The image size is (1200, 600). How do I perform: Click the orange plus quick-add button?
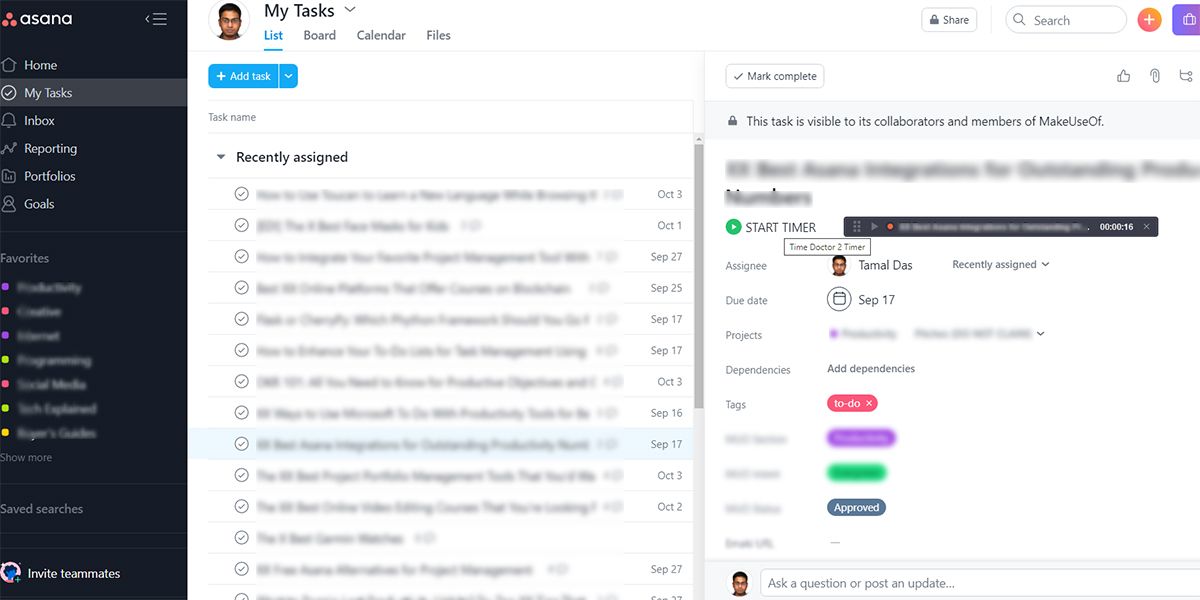[1149, 20]
